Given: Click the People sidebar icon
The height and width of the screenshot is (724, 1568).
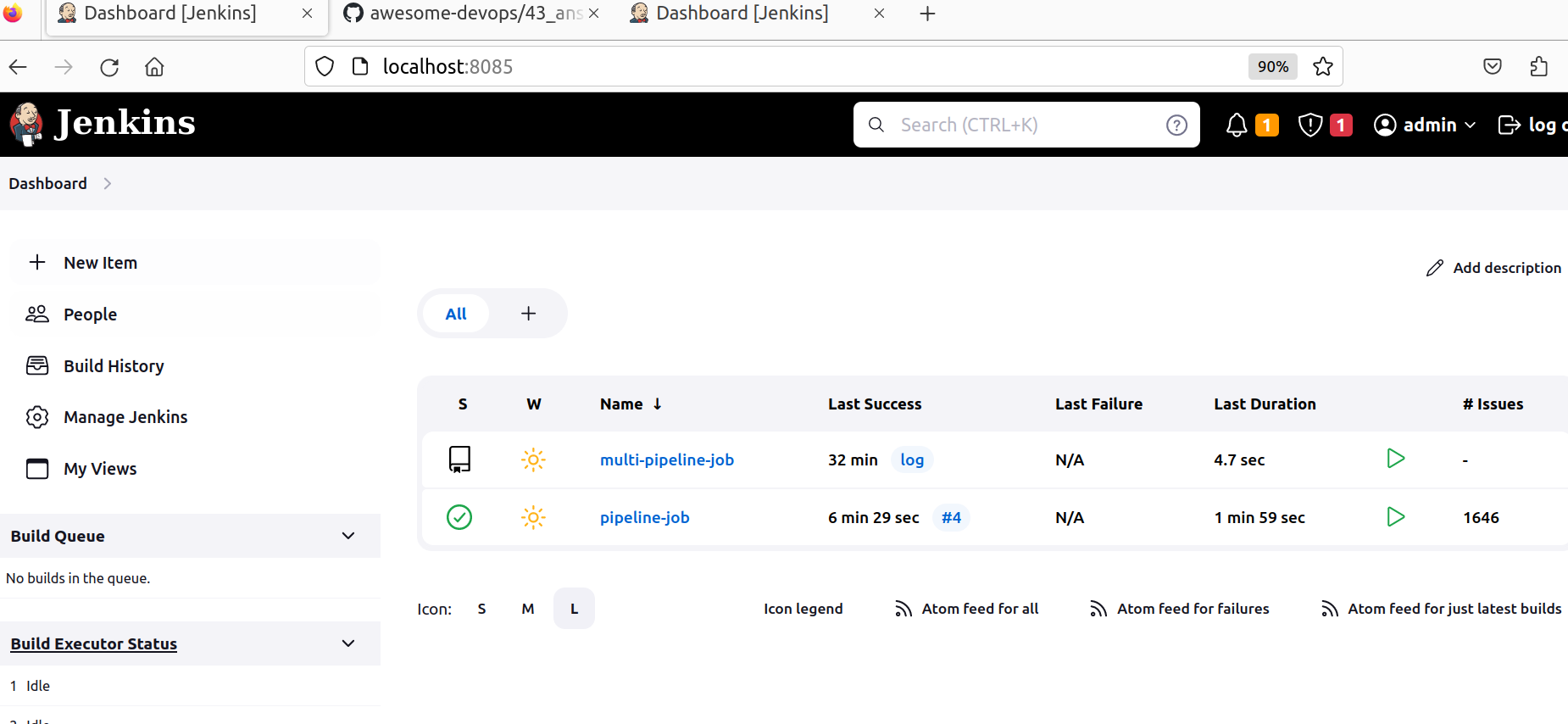Looking at the screenshot, I should [37, 314].
